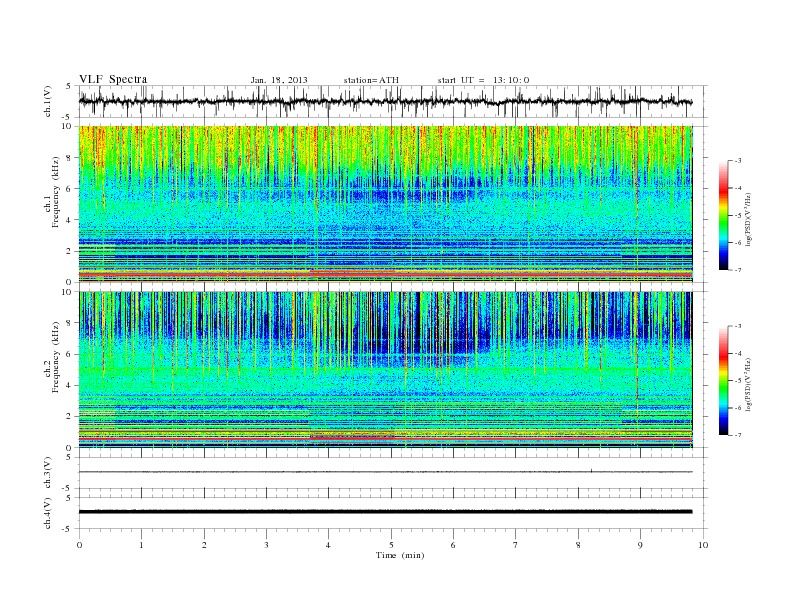Click the log(PSD) label beside ch.2 colorbar
Image resolution: width=792 pixels, height=612 pixels.
749,384
